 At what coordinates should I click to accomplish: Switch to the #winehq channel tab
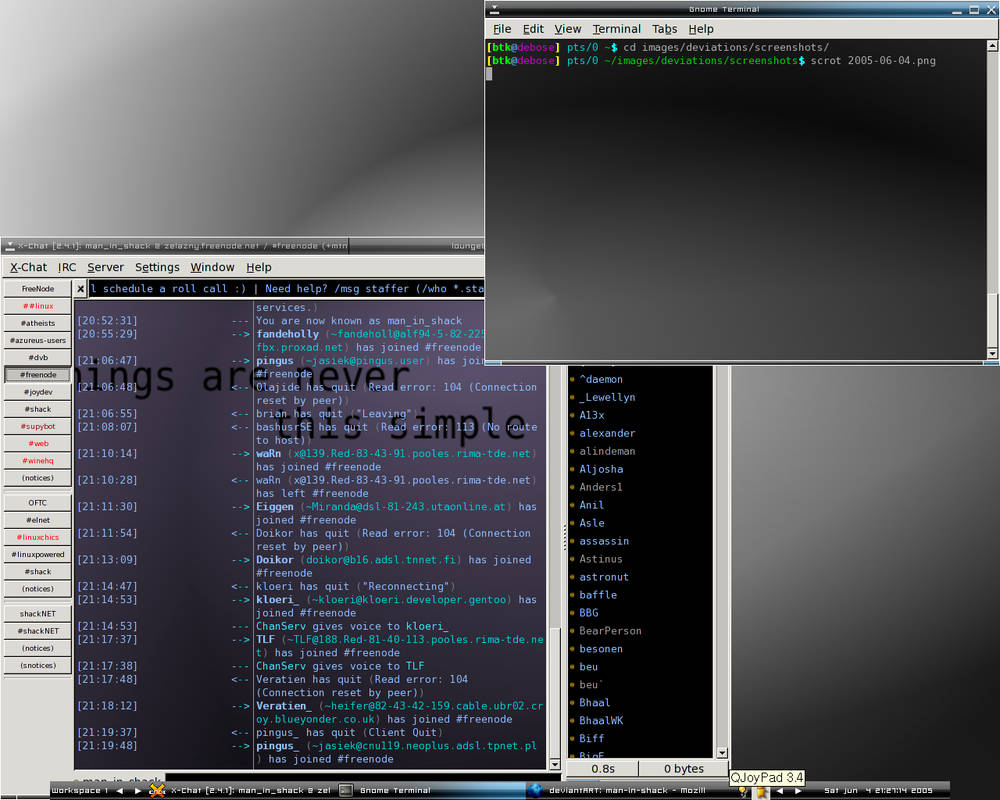(x=38, y=461)
